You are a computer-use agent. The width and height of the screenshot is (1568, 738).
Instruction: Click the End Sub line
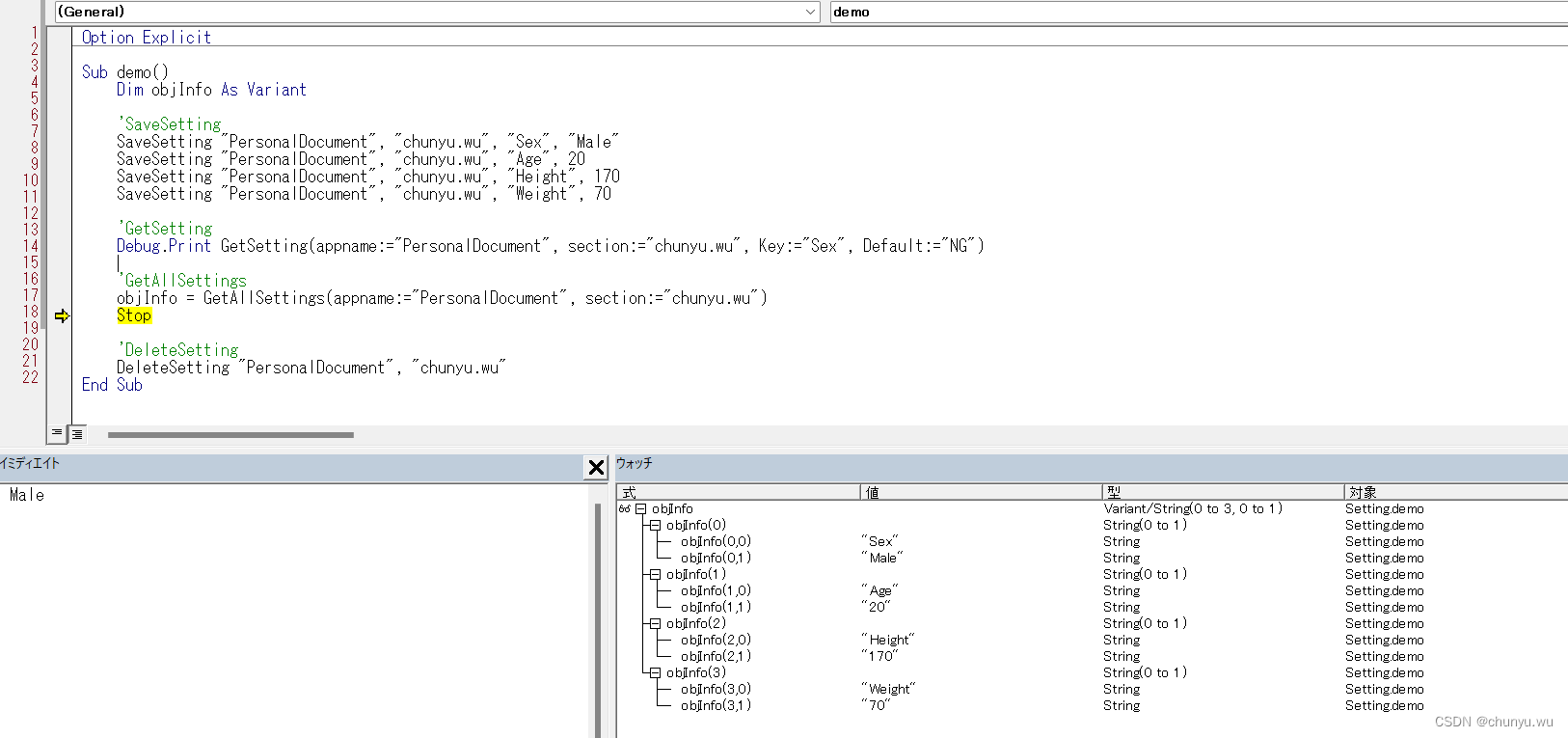112,385
